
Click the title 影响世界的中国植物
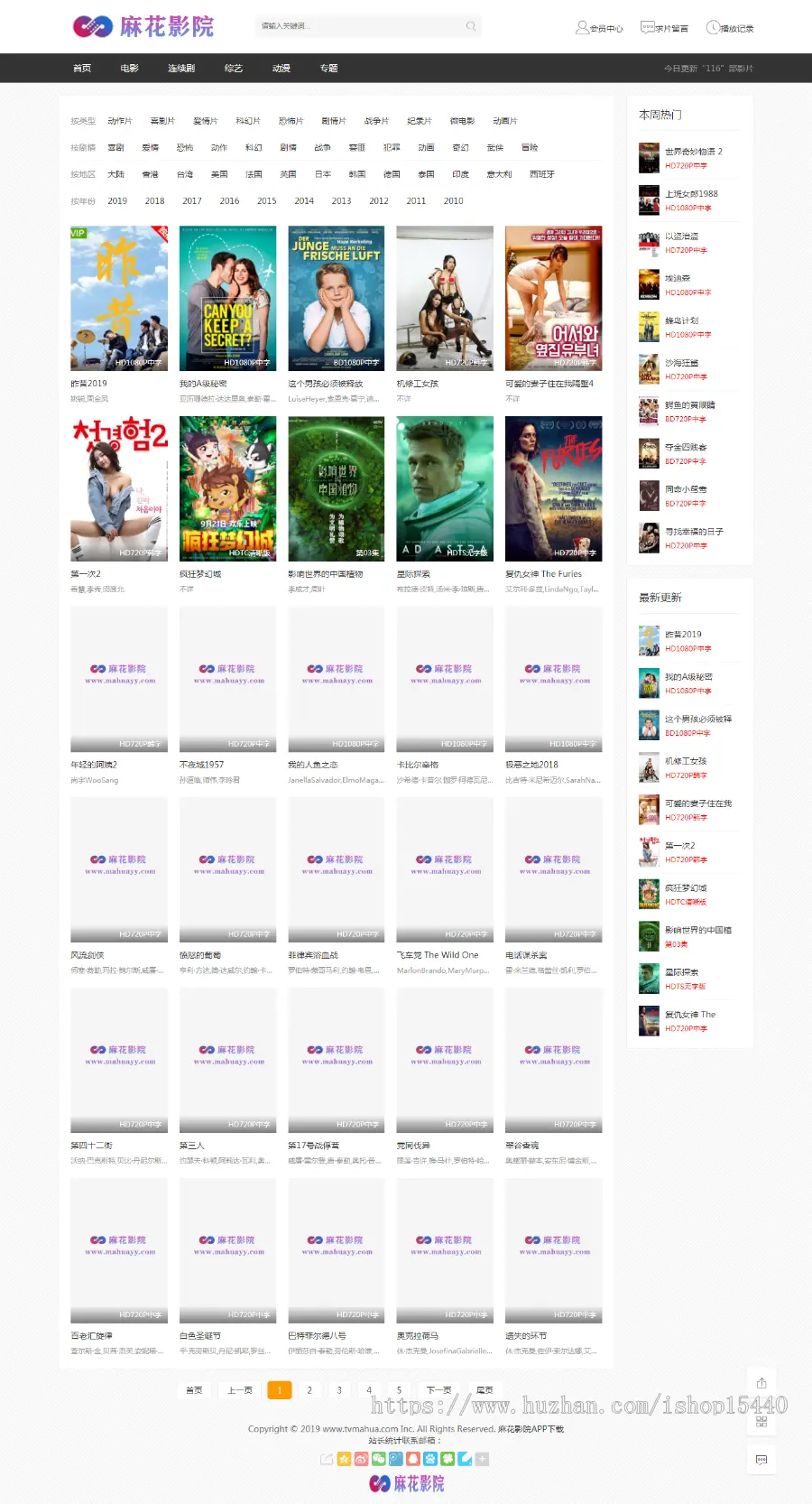pyautogui.click(x=326, y=574)
